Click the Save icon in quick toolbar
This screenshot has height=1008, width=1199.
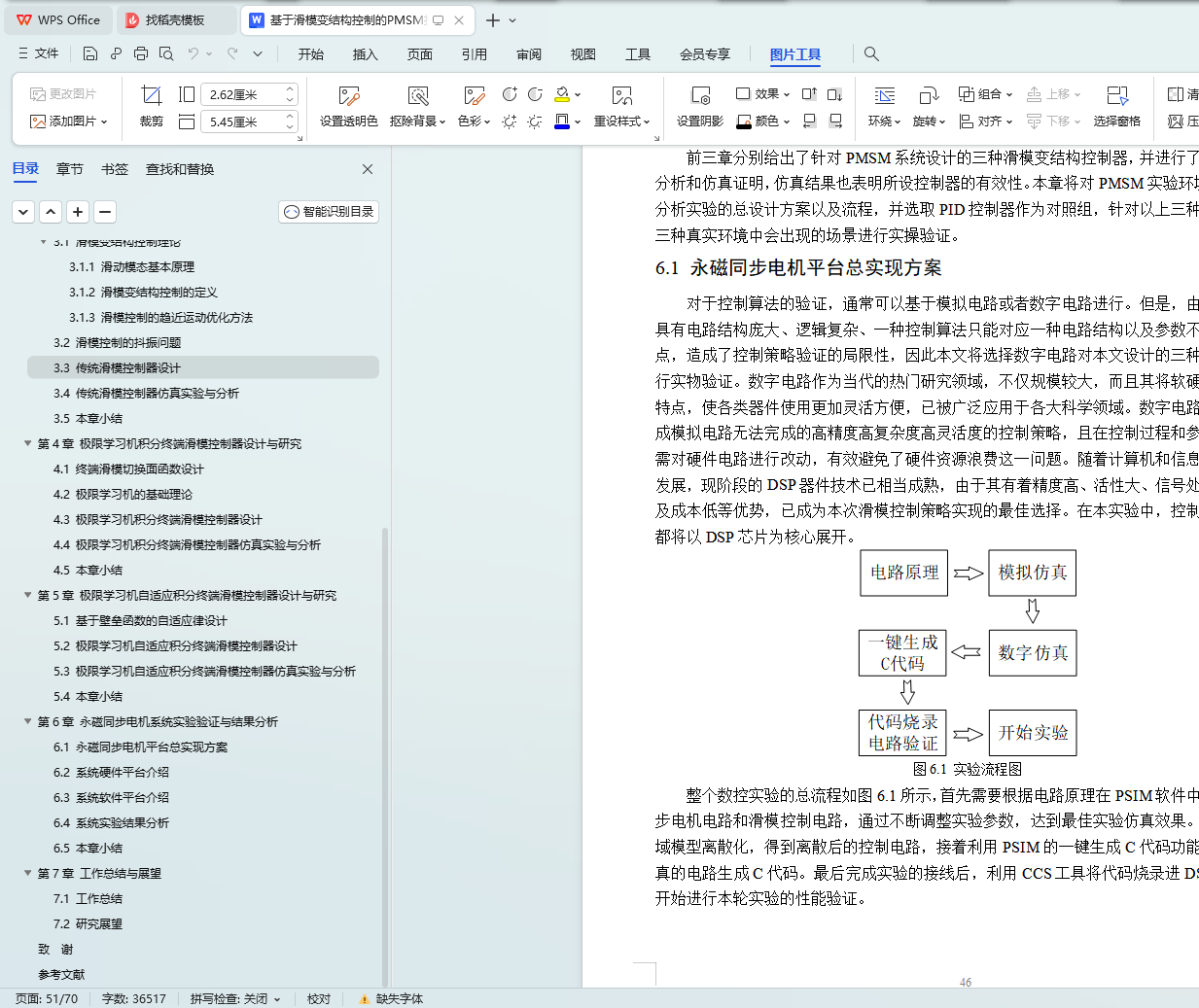(90, 53)
